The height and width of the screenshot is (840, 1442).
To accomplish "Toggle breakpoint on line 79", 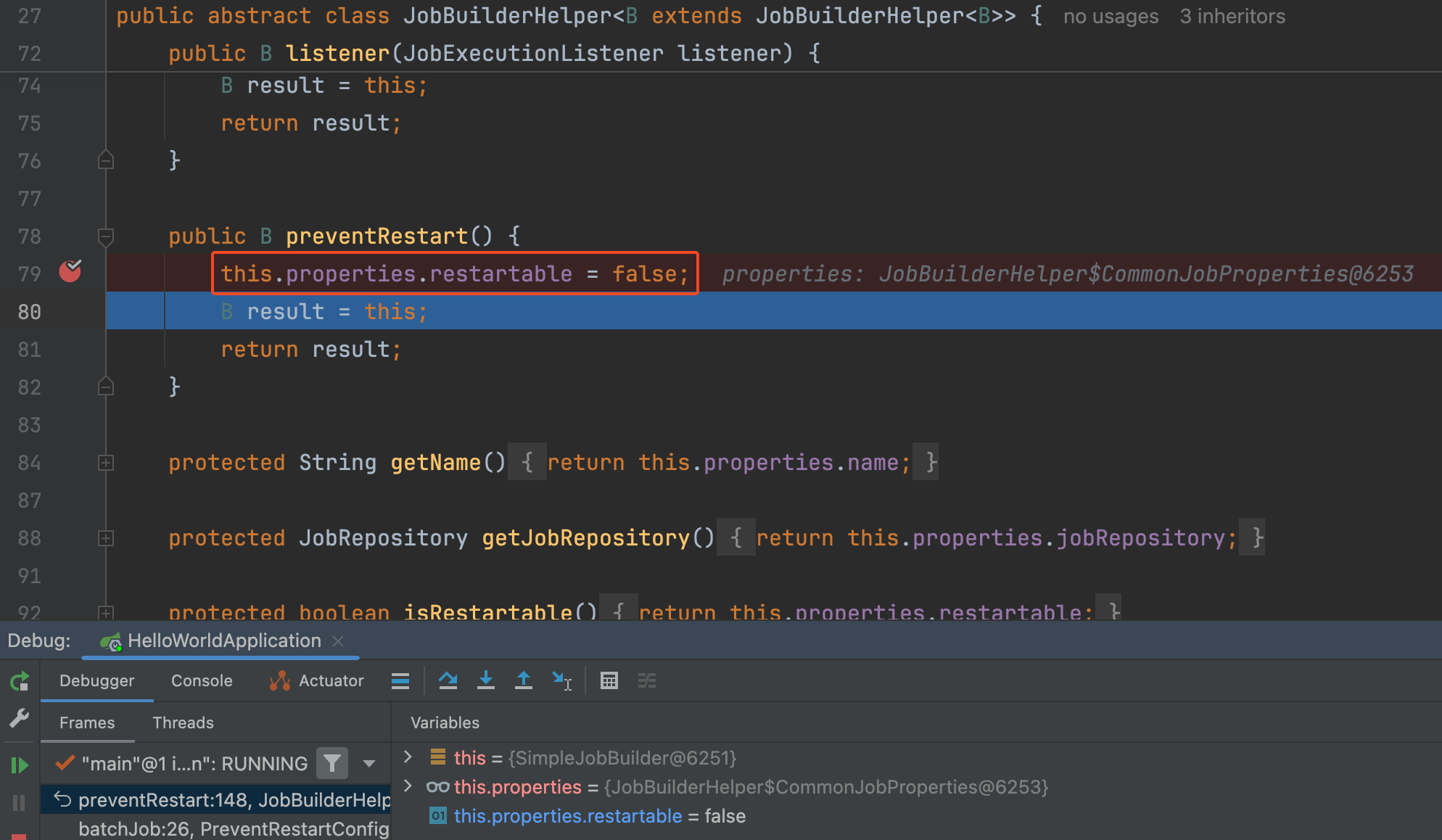I will (70, 272).
